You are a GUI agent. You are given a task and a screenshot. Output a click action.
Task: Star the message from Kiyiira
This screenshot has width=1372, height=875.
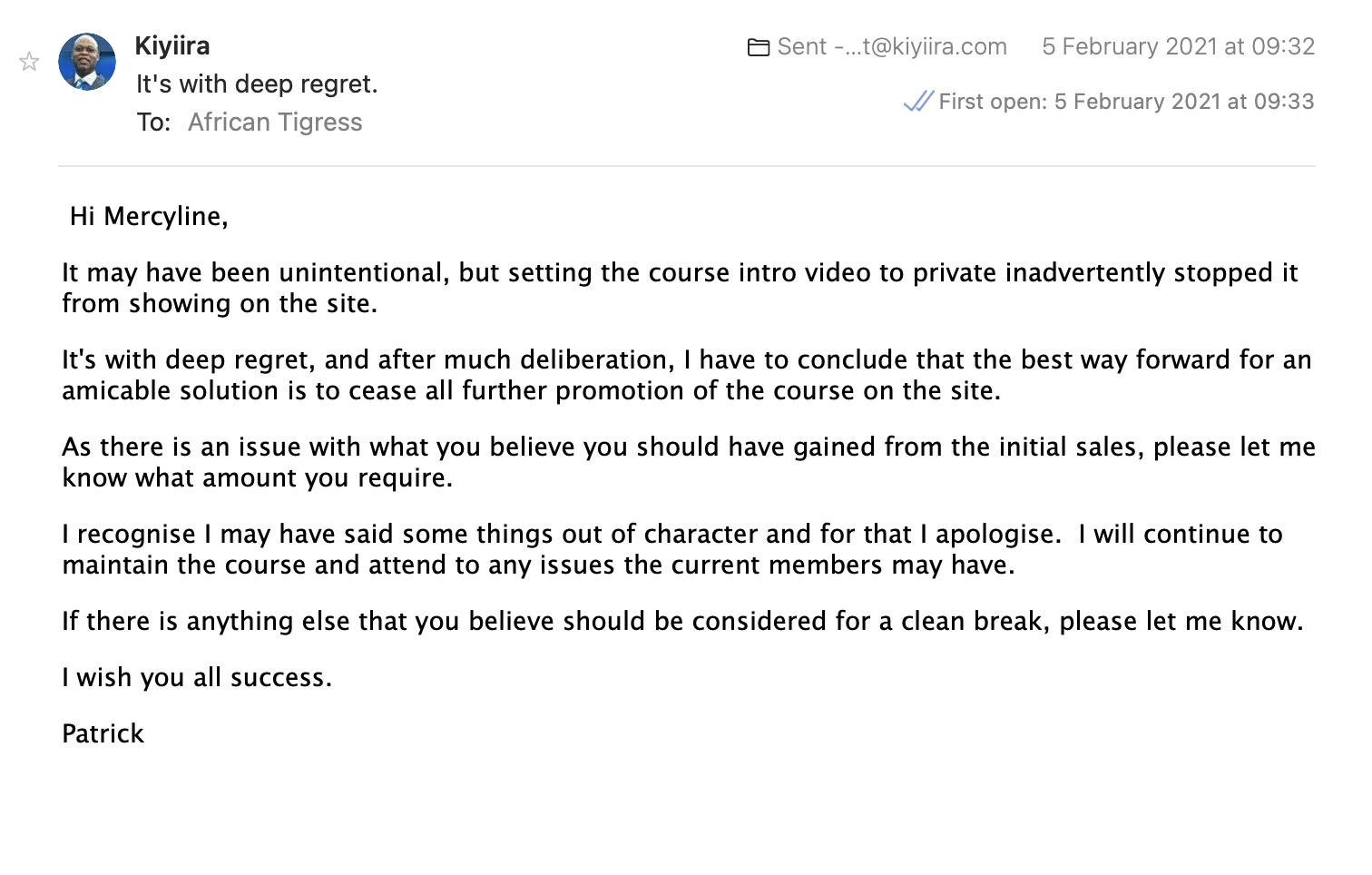[x=29, y=62]
